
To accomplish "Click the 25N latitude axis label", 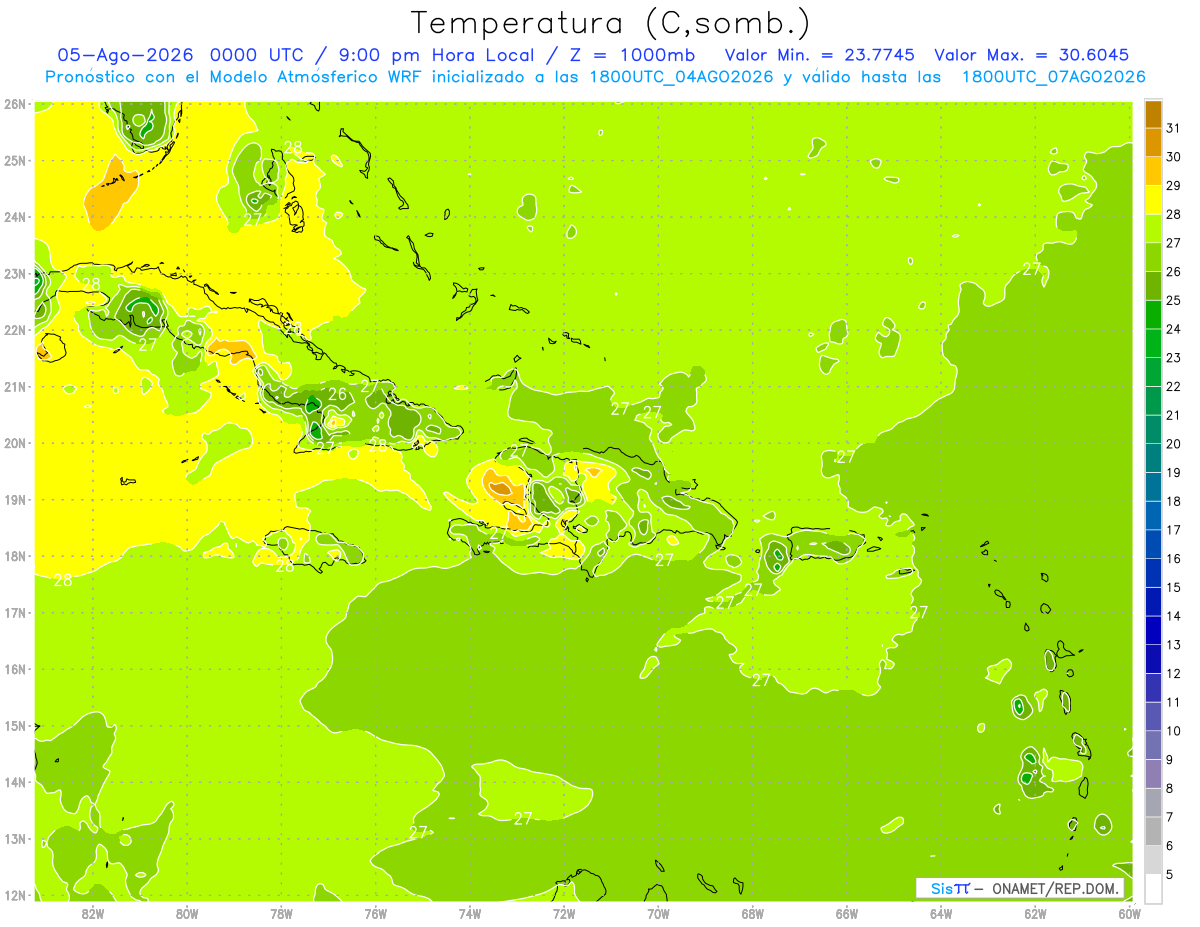I will (x=14, y=160).
